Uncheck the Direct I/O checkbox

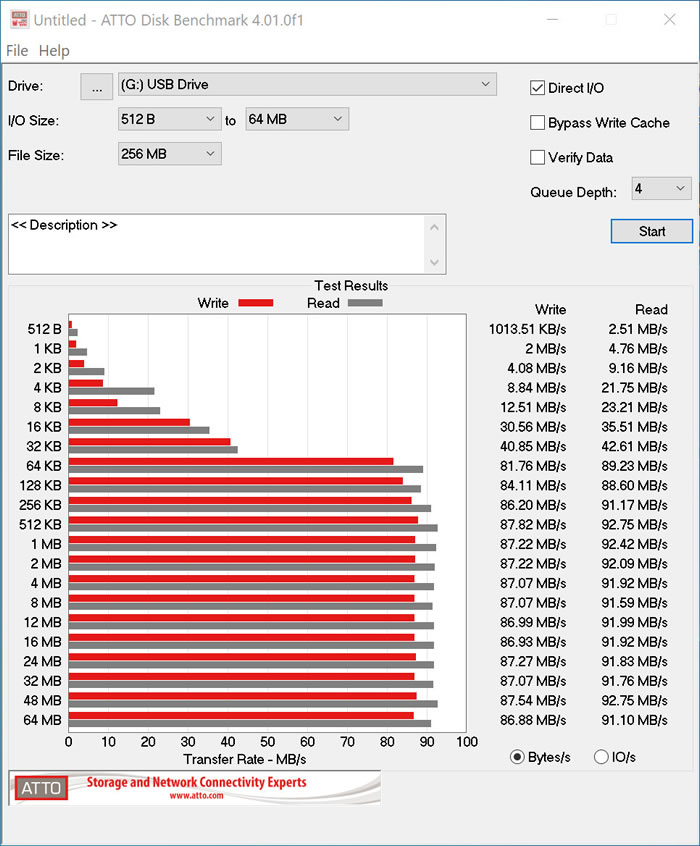click(538, 88)
